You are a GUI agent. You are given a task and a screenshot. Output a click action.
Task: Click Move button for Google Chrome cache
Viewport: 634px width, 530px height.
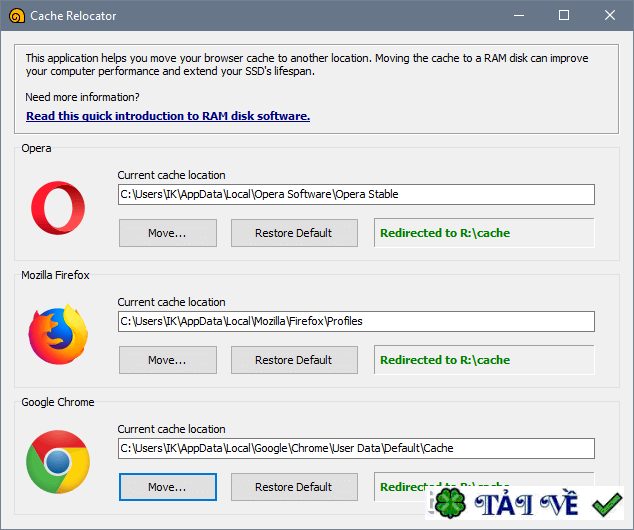(x=168, y=487)
